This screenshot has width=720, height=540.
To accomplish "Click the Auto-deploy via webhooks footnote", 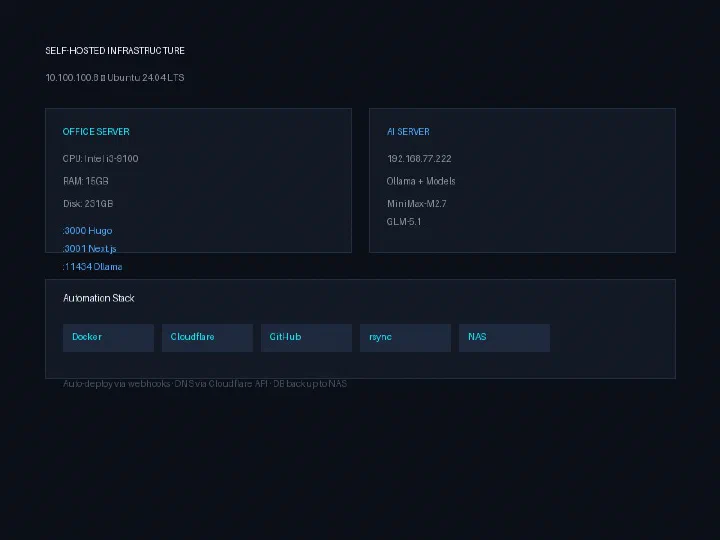I will [205, 384].
